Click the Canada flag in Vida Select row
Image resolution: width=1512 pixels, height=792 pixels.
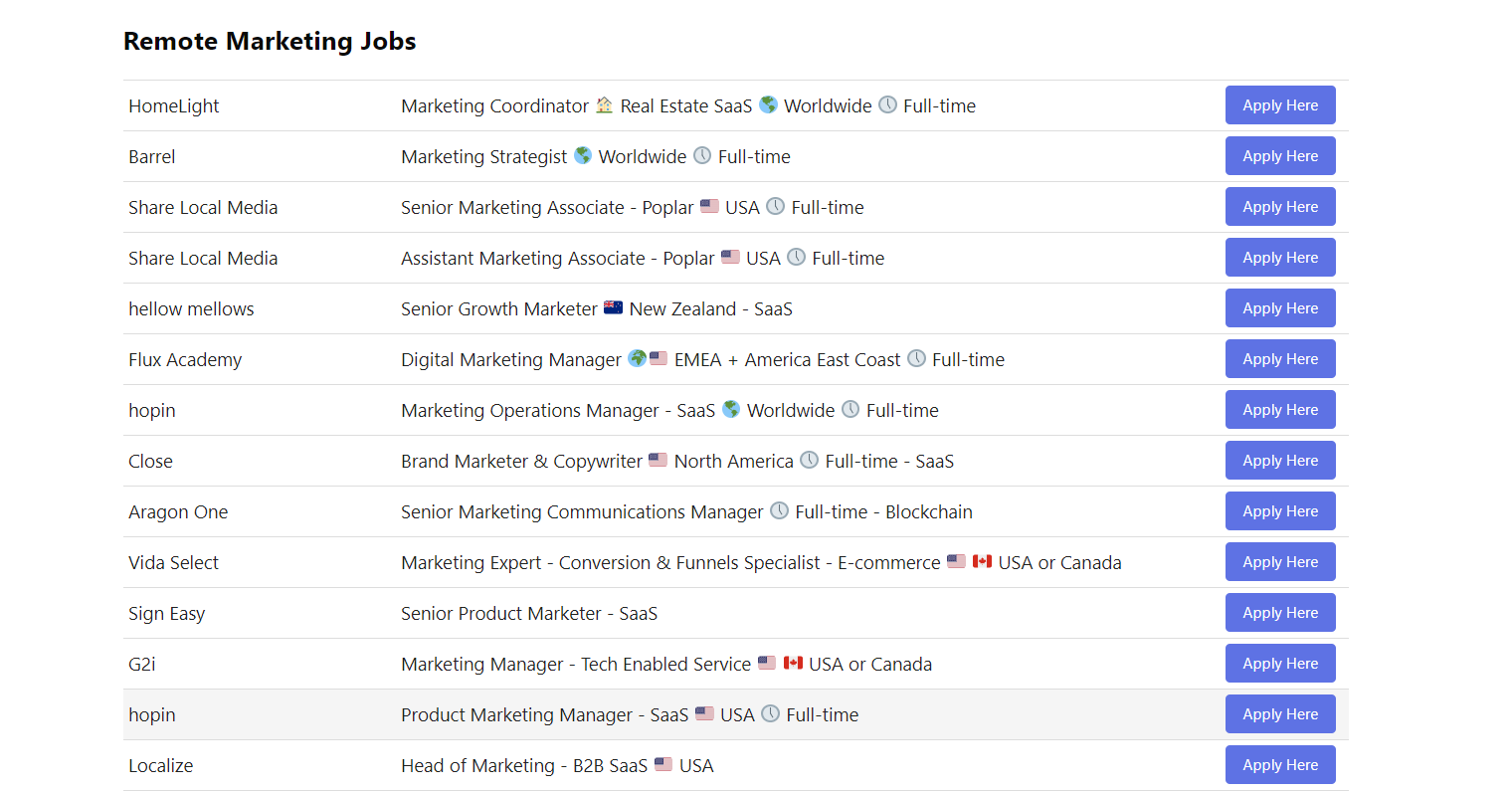point(982,561)
